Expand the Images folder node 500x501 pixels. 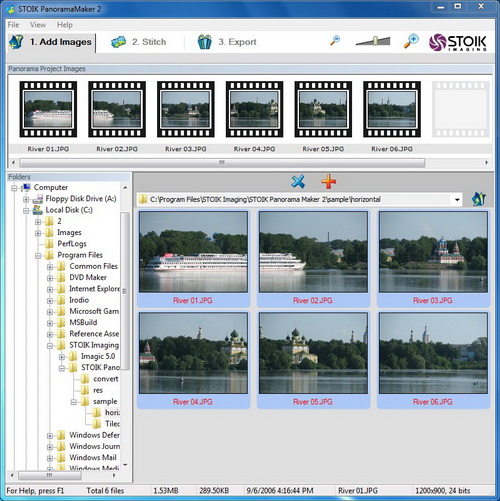pos(38,233)
